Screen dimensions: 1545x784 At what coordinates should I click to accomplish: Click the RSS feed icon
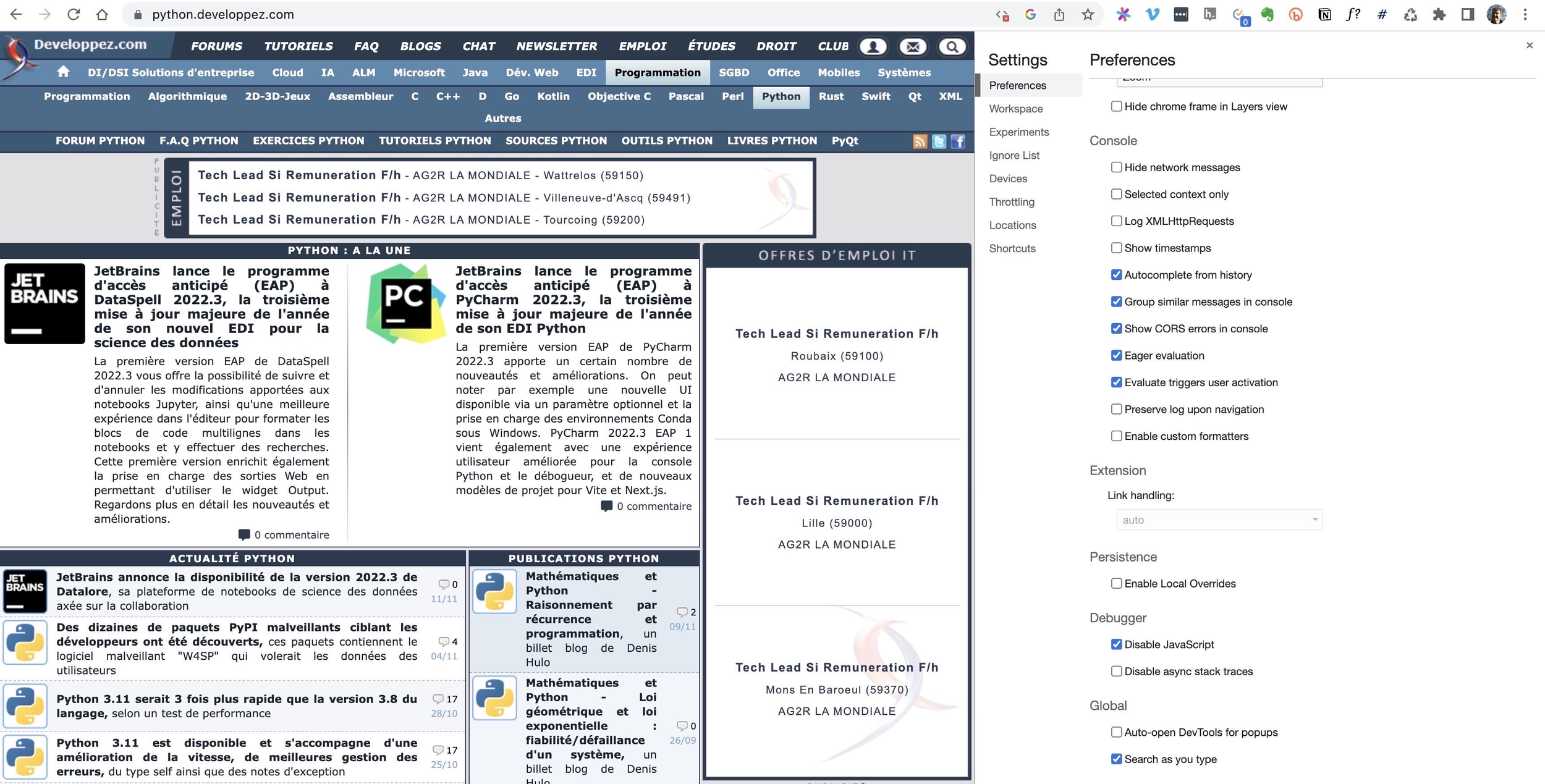point(920,141)
